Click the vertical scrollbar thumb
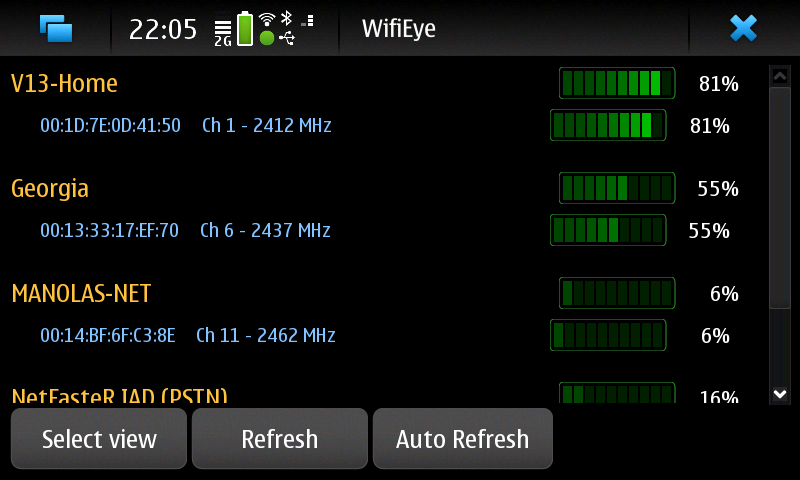800x480 pixels. coord(780,198)
